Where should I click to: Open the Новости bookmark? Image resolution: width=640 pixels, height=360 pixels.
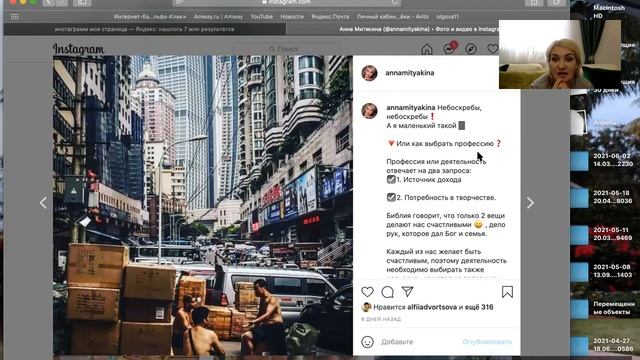(292, 17)
